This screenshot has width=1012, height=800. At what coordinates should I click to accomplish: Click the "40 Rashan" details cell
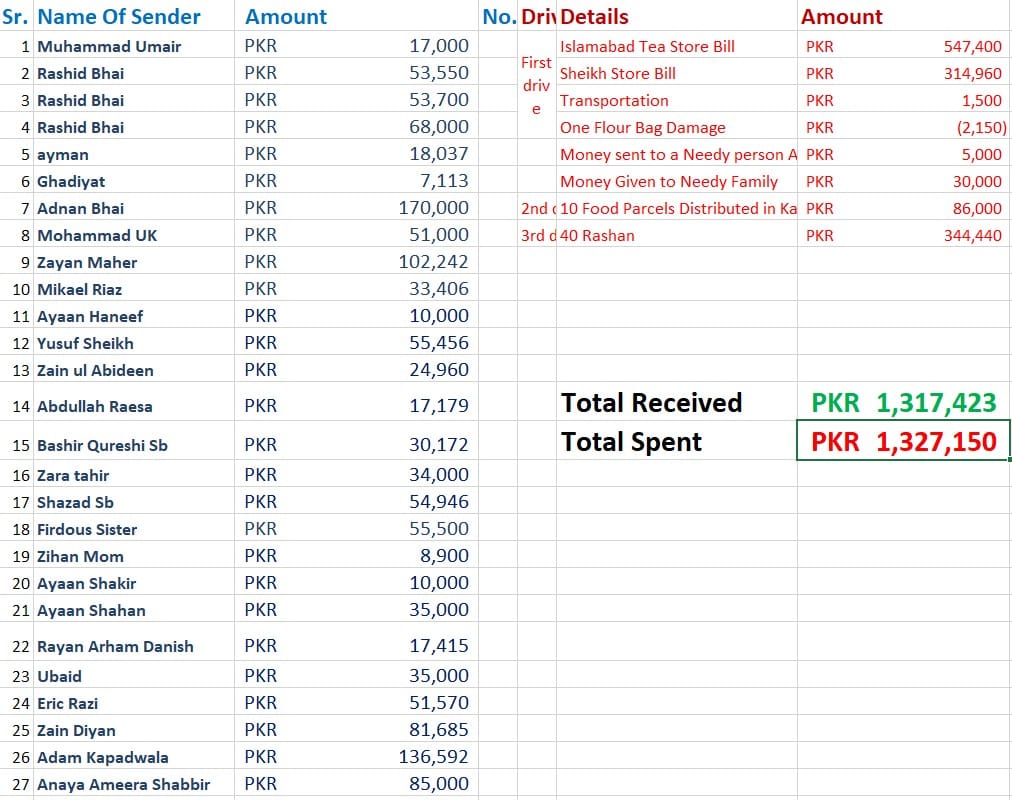(597, 235)
